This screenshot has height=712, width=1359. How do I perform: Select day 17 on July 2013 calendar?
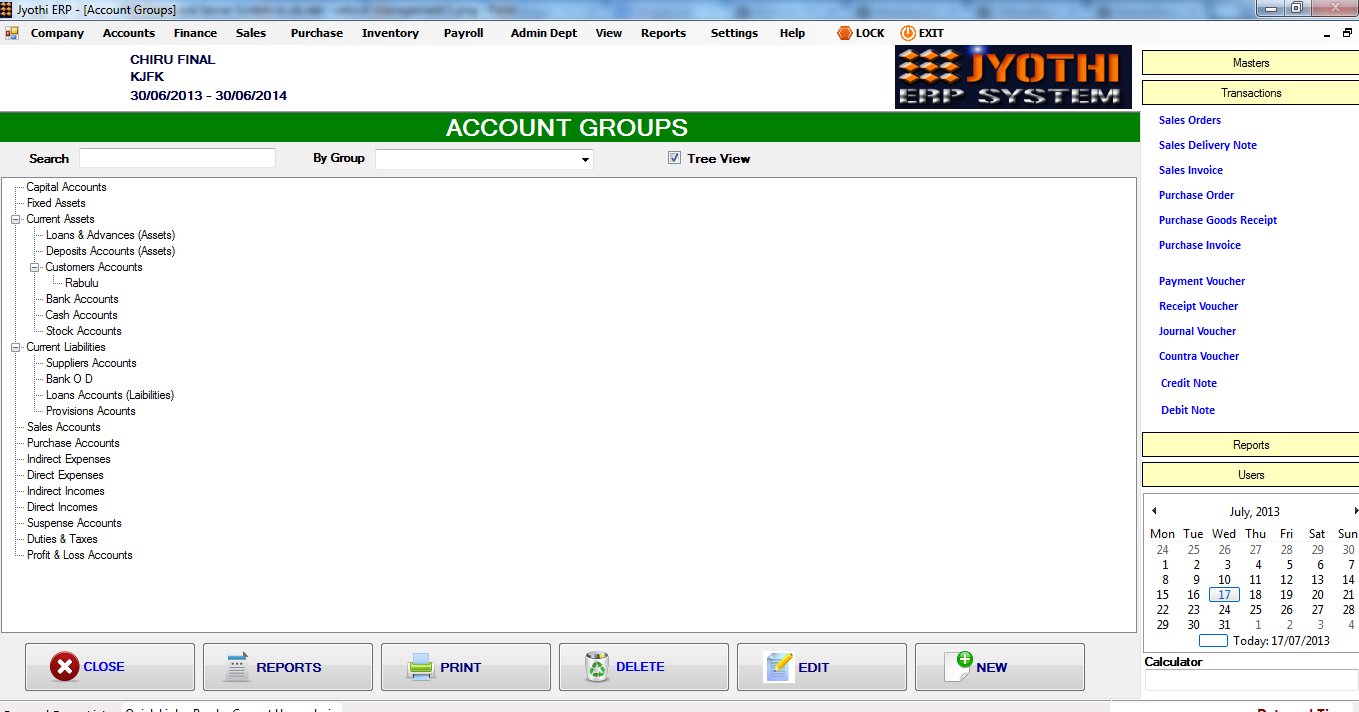pyautogui.click(x=1224, y=594)
